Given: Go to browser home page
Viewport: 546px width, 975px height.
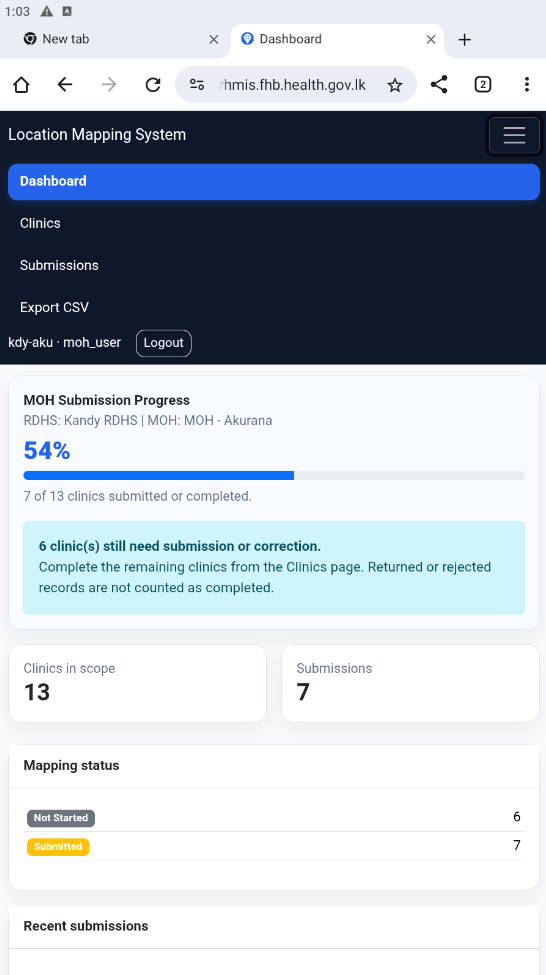Looking at the screenshot, I should point(21,85).
